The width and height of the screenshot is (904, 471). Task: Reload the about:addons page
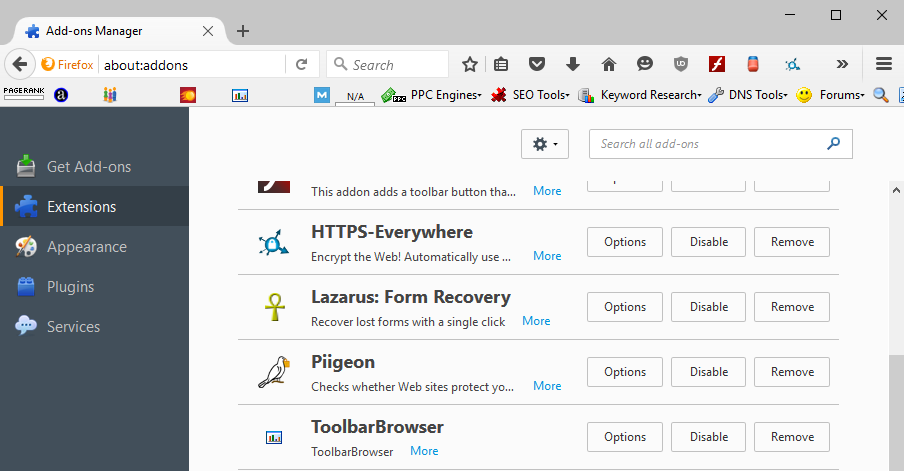[x=302, y=65]
